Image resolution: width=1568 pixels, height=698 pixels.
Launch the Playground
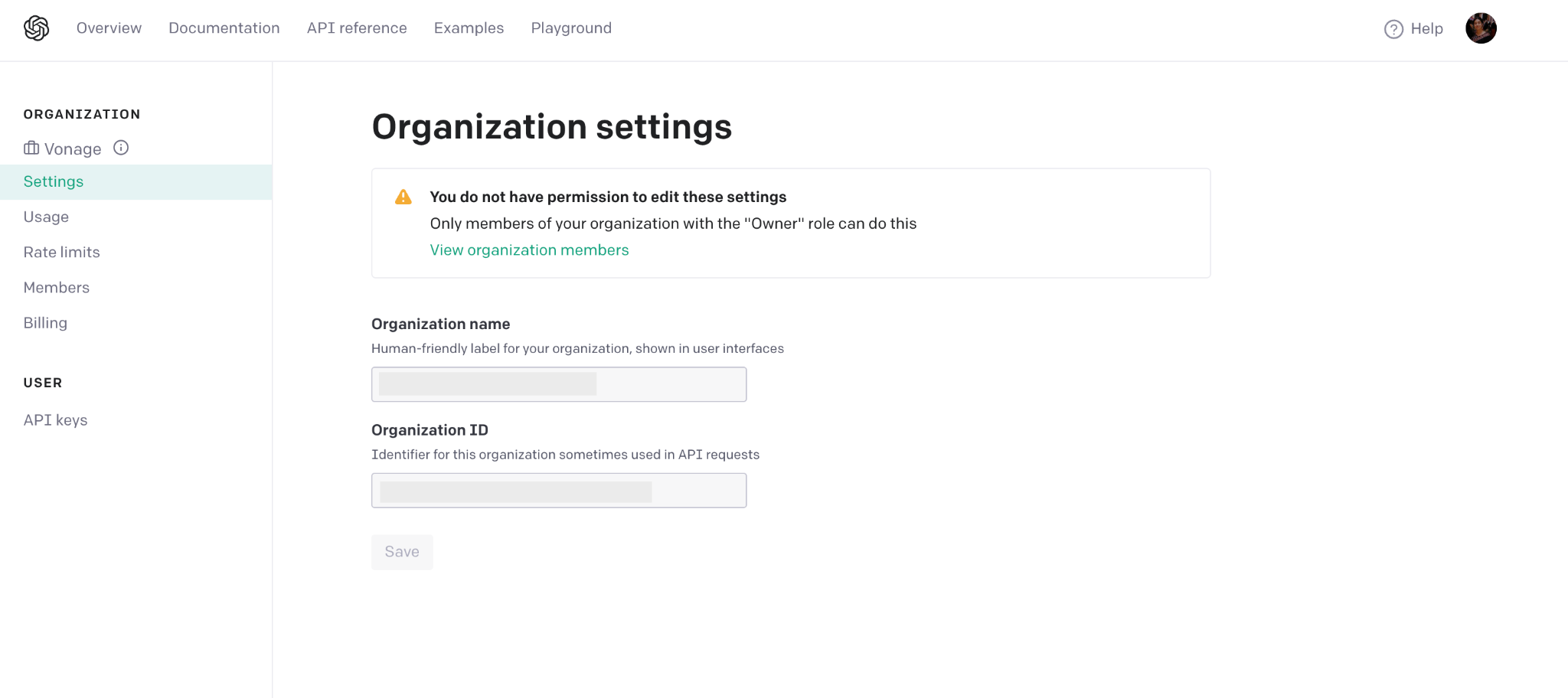[x=571, y=28]
